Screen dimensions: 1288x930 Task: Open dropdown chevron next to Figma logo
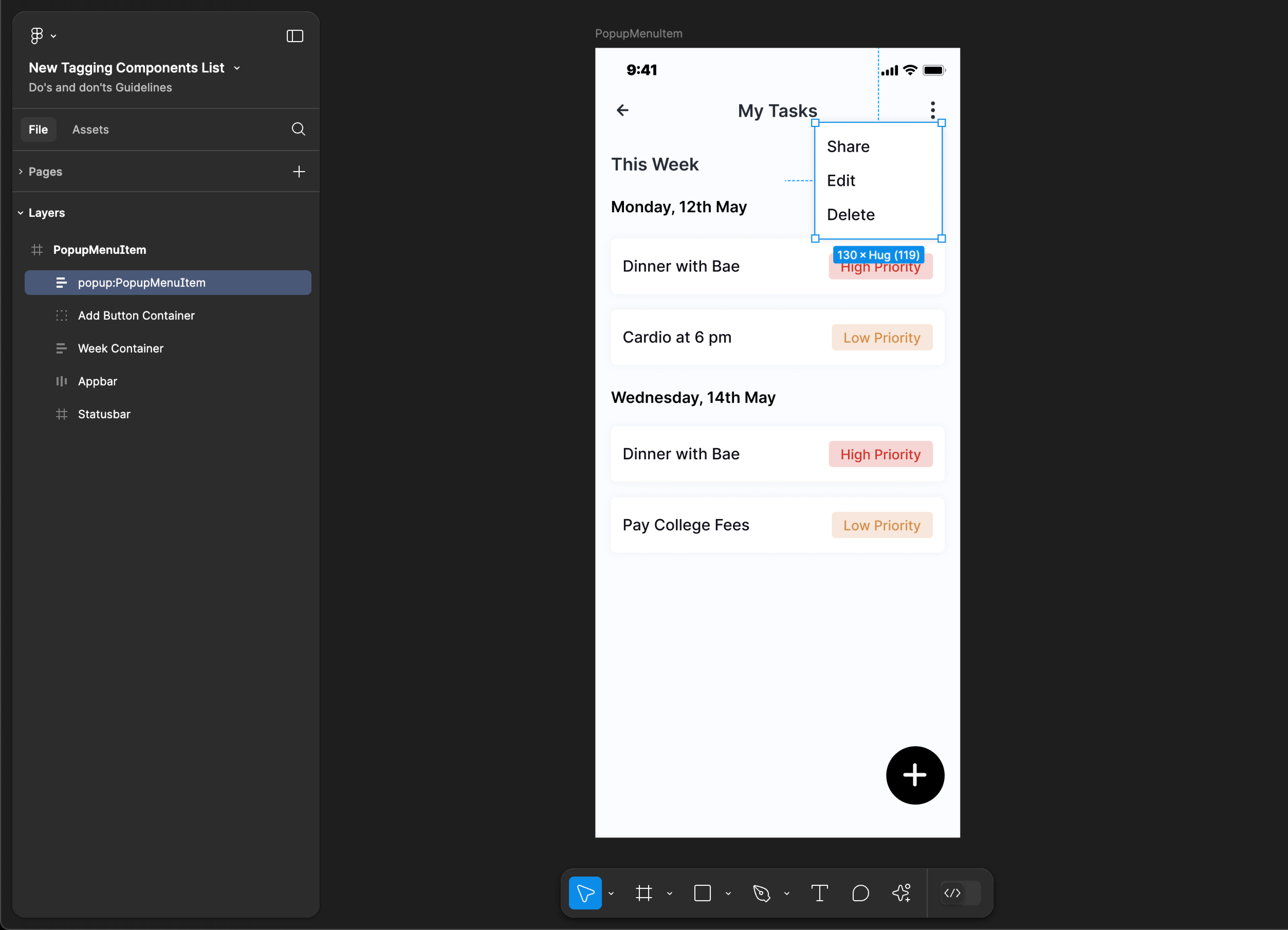[53, 36]
